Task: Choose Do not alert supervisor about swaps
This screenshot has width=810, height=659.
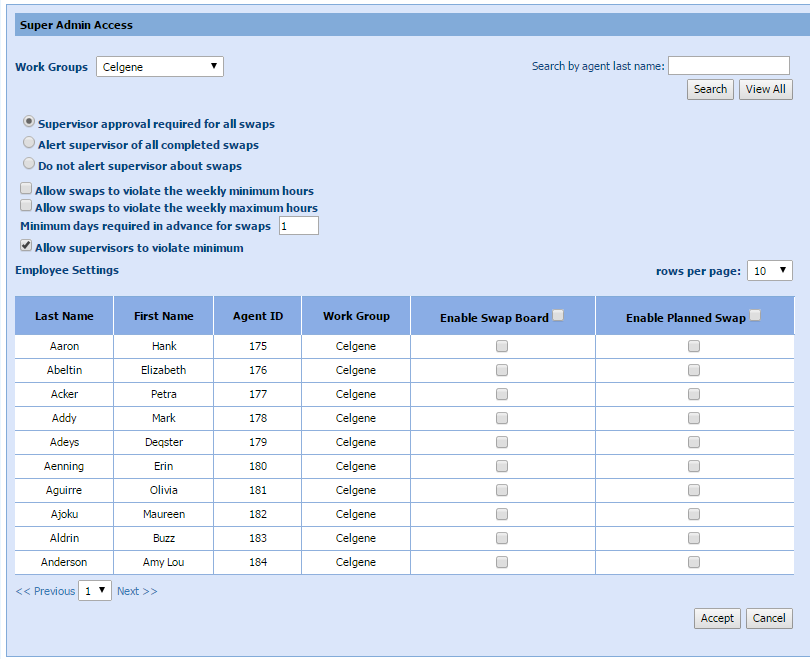Action: coord(29,164)
